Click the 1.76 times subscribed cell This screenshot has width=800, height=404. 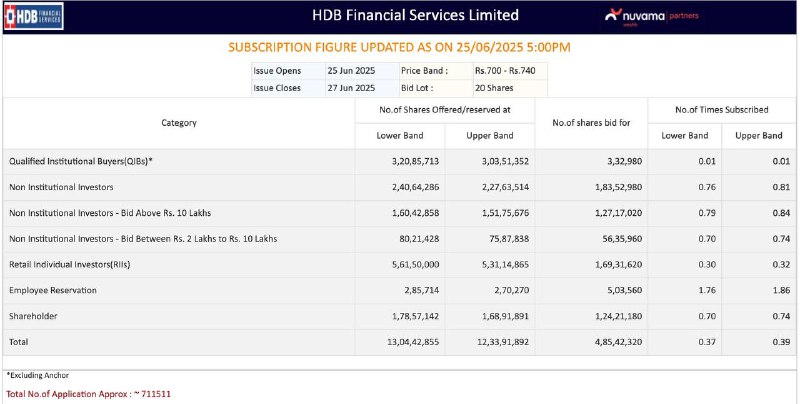pyautogui.click(x=707, y=290)
